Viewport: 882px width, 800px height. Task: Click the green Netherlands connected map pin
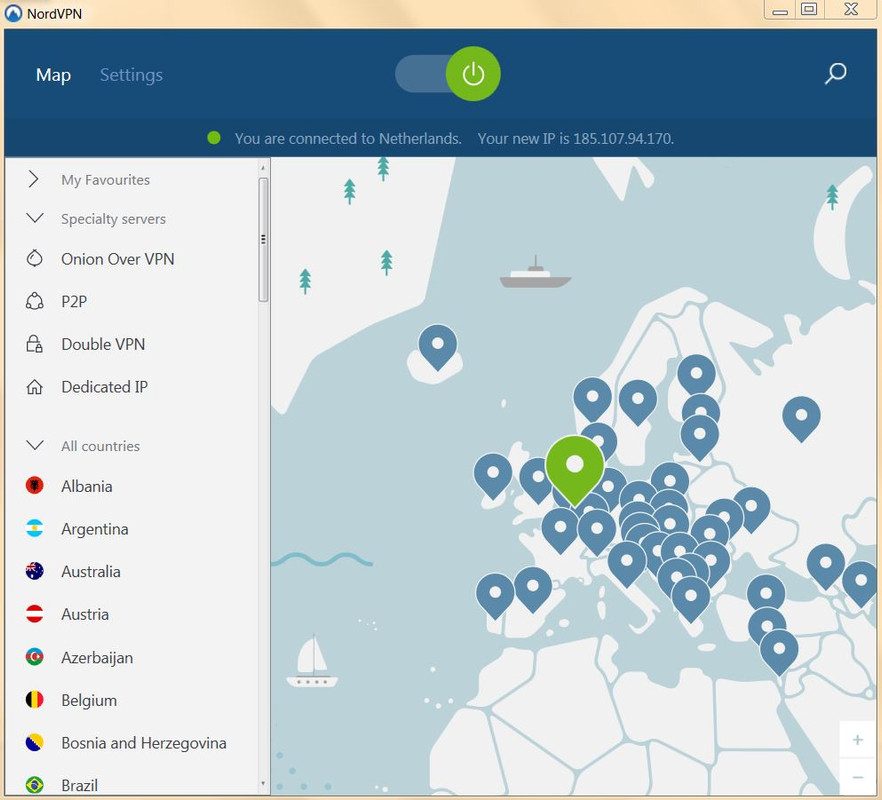[x=574, y=467]
